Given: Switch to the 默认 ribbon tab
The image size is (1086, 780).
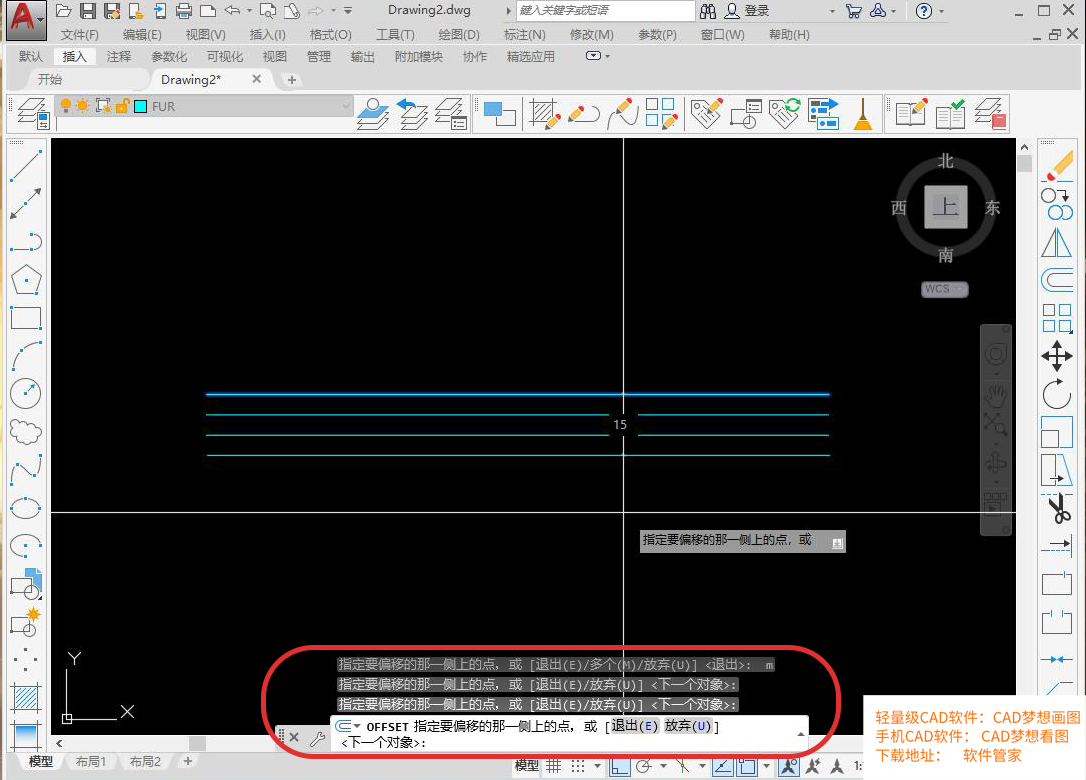Looking at the screenshot, I should point(30,56).
